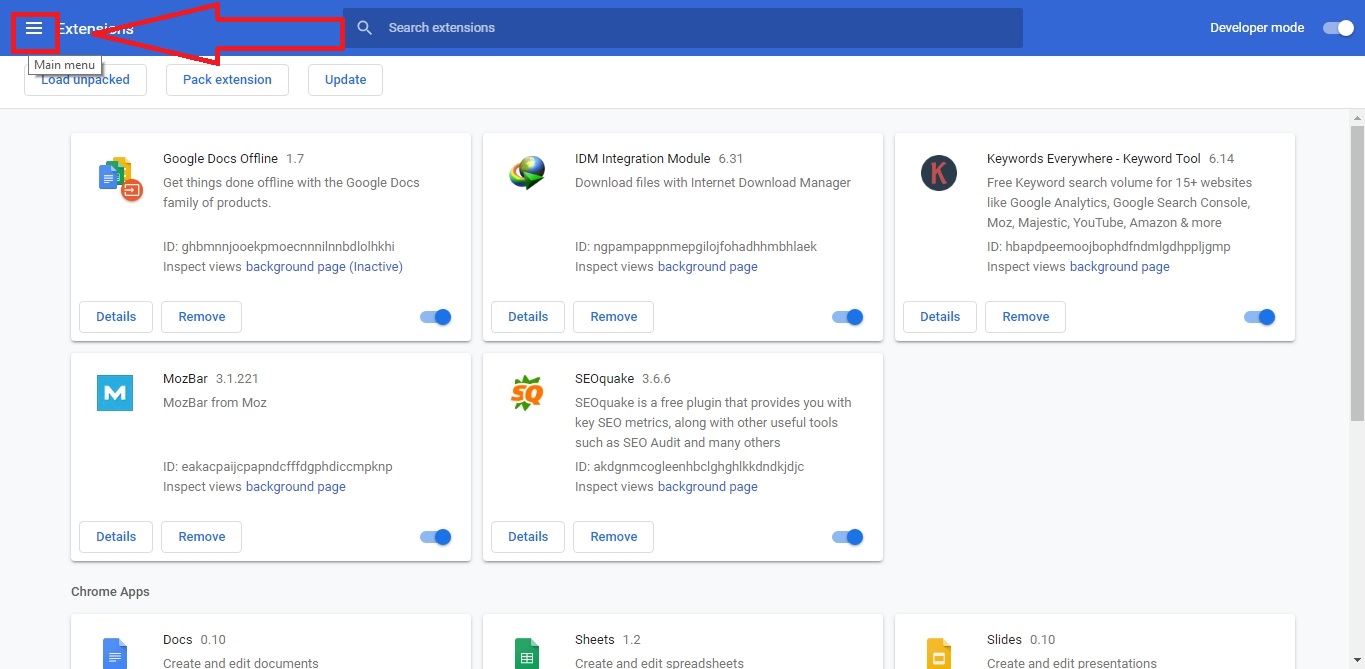Screen dimensions: 1365x669
Task: Click the Google Docs Offline title text
Action: tap(220, 159)
